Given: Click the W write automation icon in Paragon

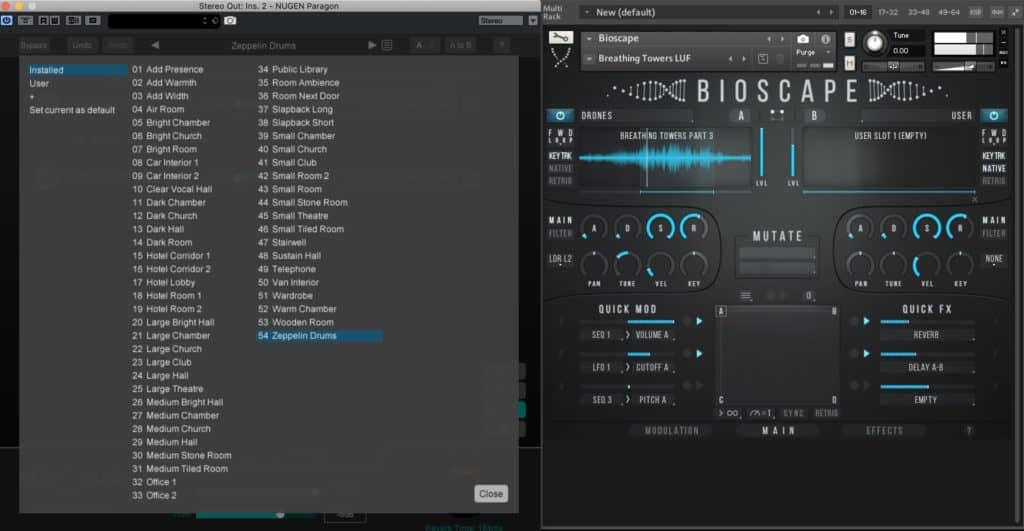Looking at the screenshot, I should click(54, 20).
